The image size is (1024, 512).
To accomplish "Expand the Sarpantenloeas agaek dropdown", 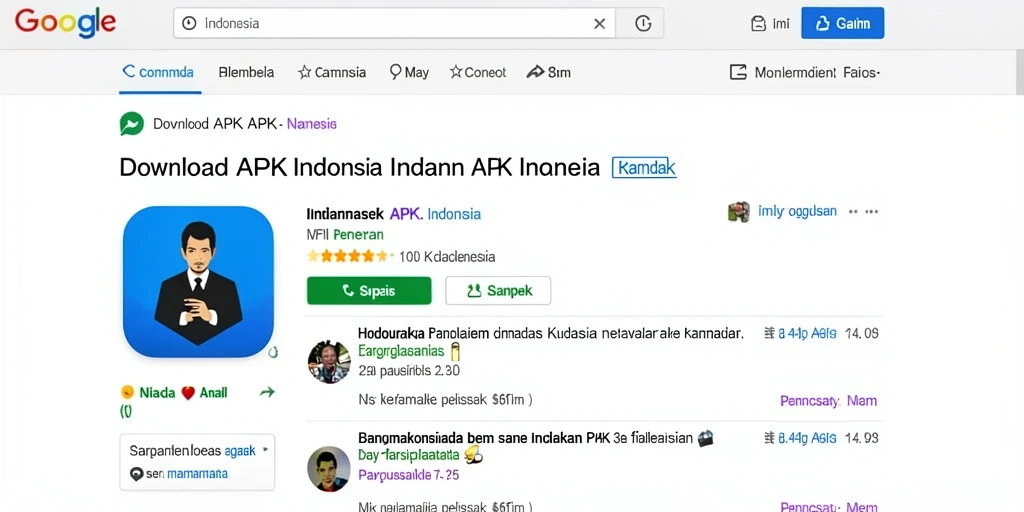I will click(x=265, y=450).
